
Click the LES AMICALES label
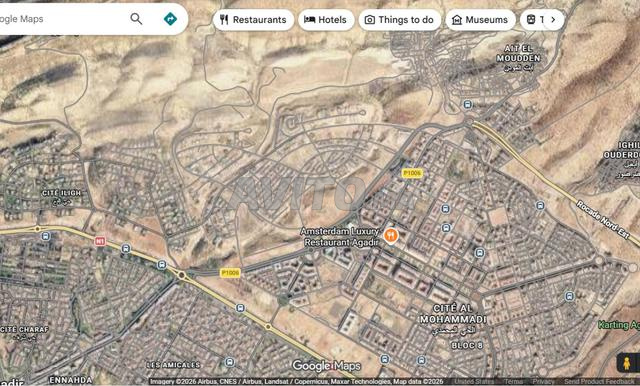pyautogui.click(x=173, y=365)
